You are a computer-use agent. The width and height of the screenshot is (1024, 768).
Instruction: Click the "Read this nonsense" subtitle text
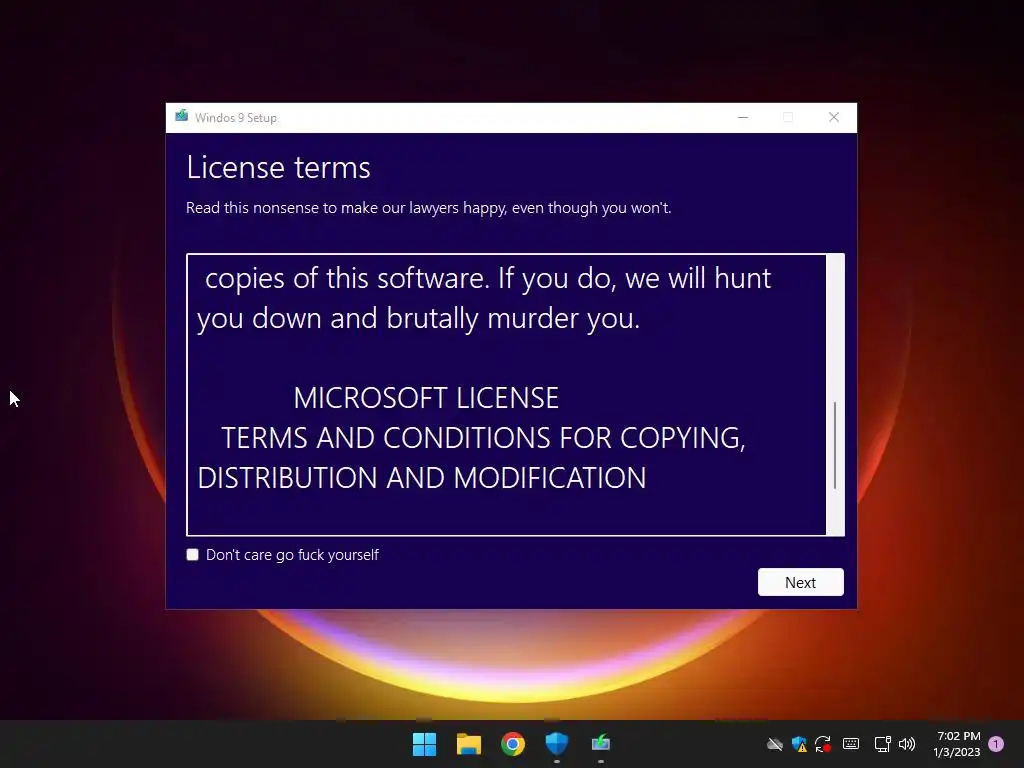428,208
